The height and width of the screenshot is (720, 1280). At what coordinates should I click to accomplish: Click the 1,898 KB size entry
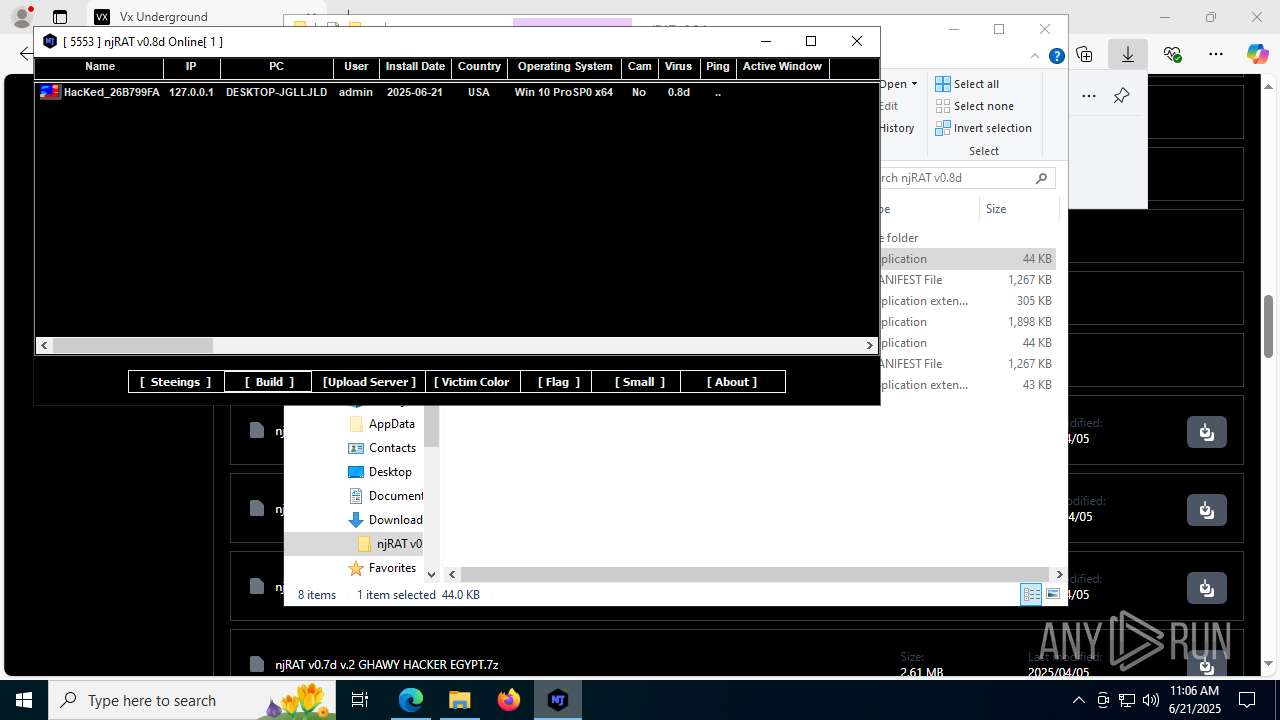[1030, 322]
